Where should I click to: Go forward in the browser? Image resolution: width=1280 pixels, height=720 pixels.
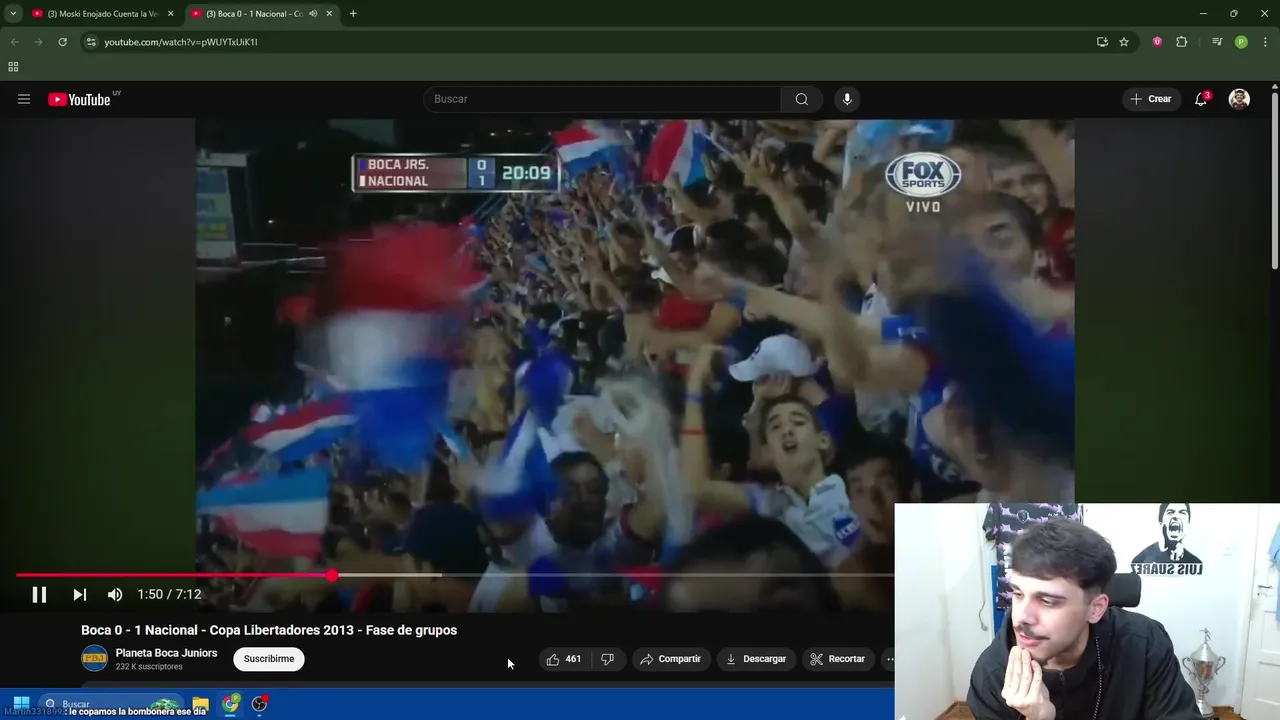click(x=39, y=42)
